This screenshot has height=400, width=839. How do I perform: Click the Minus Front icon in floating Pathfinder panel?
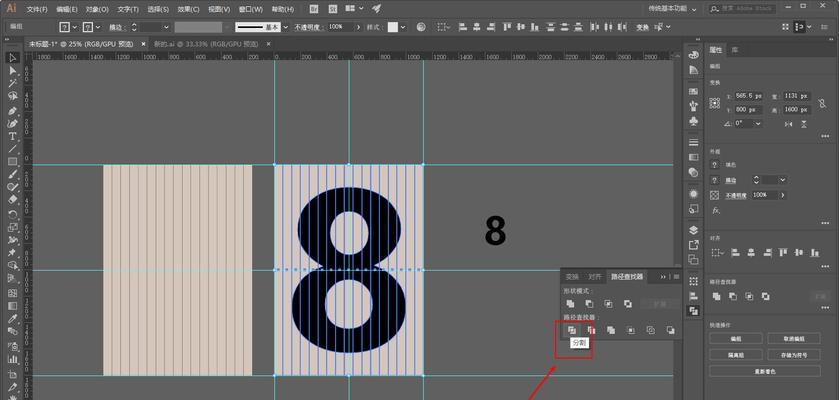(x=589, y=304)
